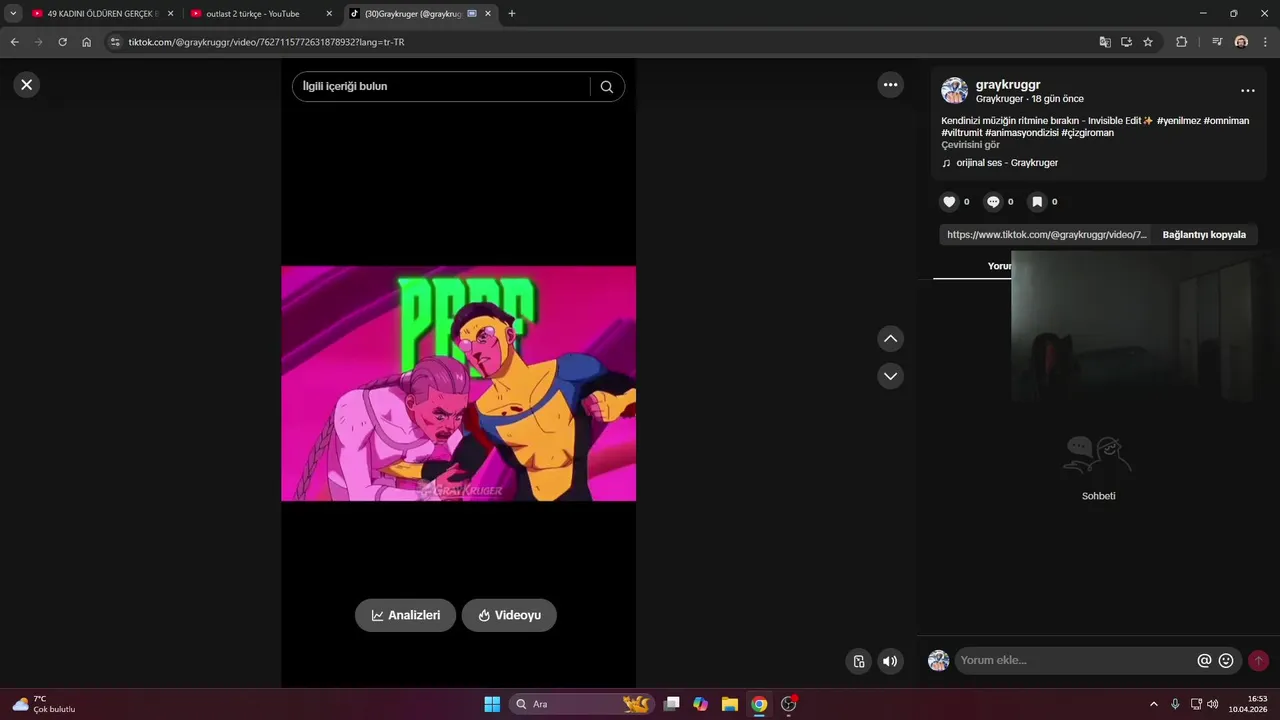
Task: Open File Explorer from taskbar
Action: [730, 704]
